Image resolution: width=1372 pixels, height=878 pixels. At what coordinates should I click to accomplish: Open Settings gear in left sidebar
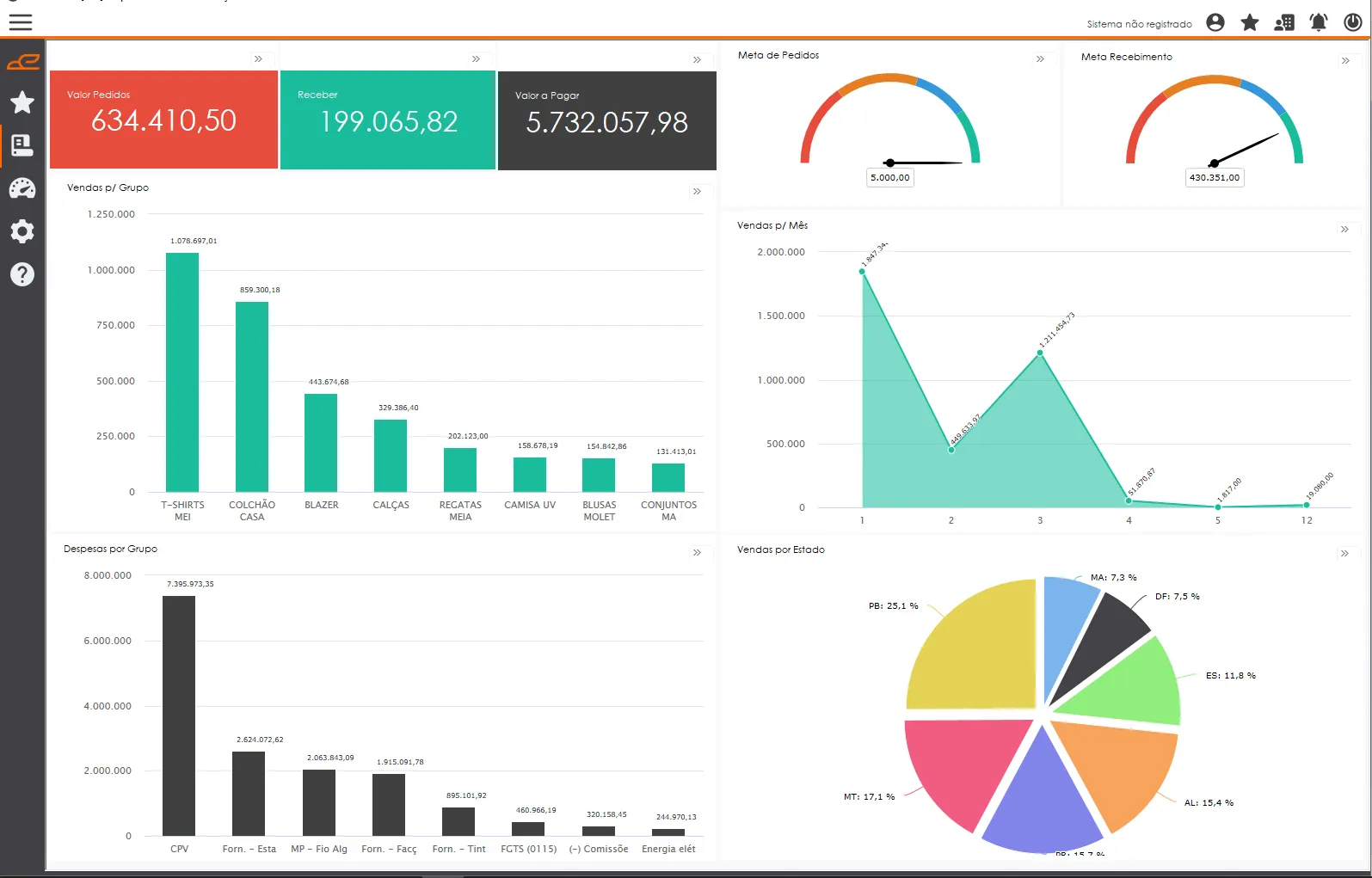[x=22, y=231]
